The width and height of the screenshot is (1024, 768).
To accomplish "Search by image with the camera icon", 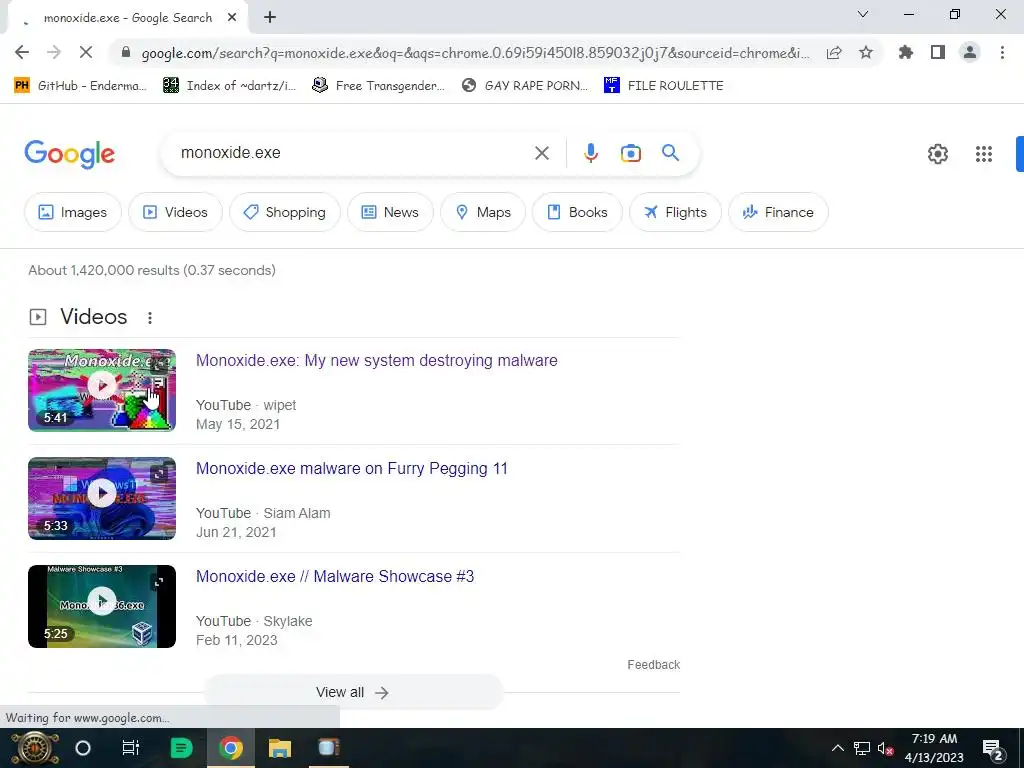I will (x=631, y=153).
